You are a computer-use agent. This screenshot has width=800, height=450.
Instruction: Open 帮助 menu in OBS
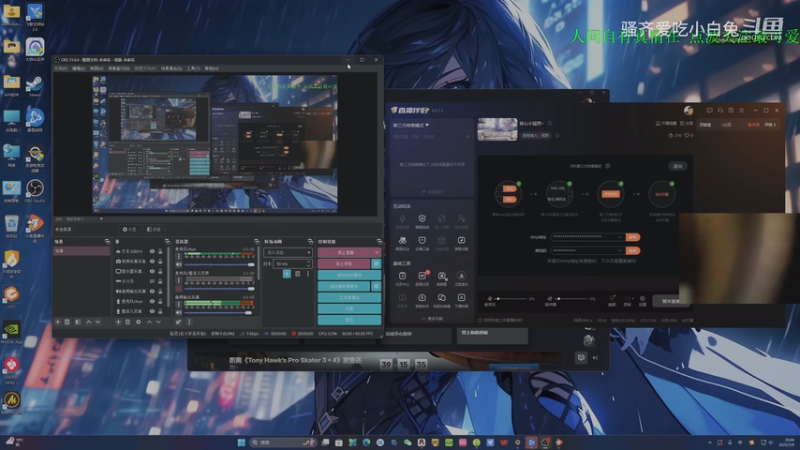pyautogui.click(x=211, y=68)
